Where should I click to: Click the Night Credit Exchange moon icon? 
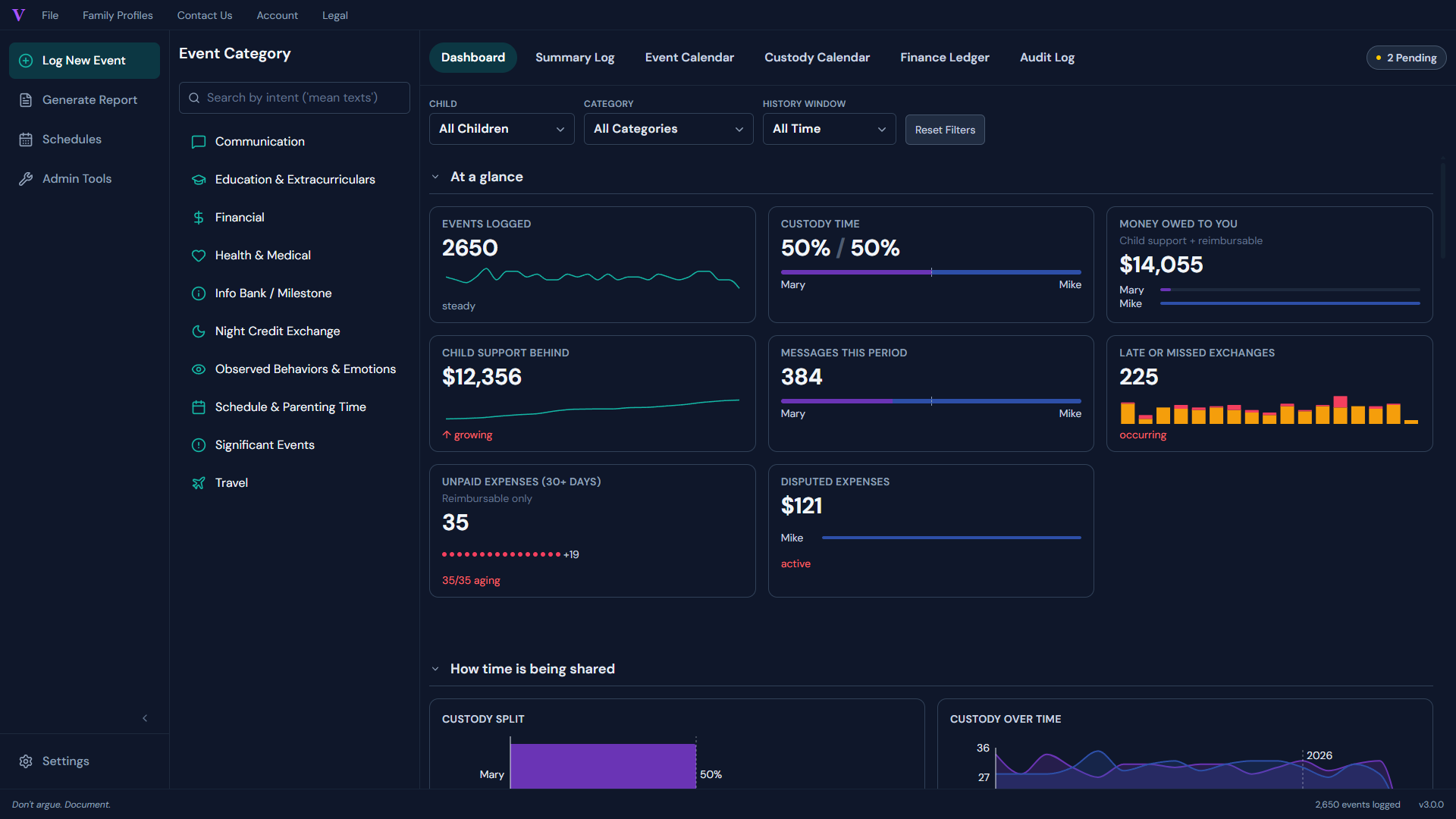click(x=199, y=331)
